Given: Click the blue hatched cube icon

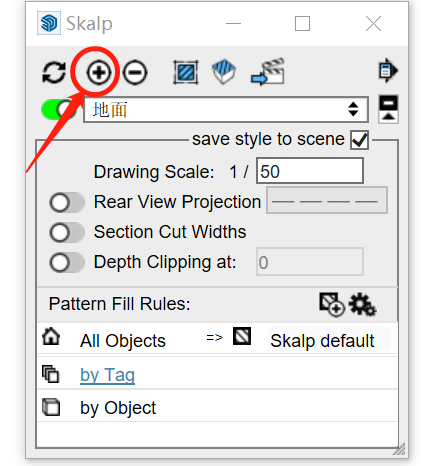Looking at the screenshot, I should (x=224, y=71).
